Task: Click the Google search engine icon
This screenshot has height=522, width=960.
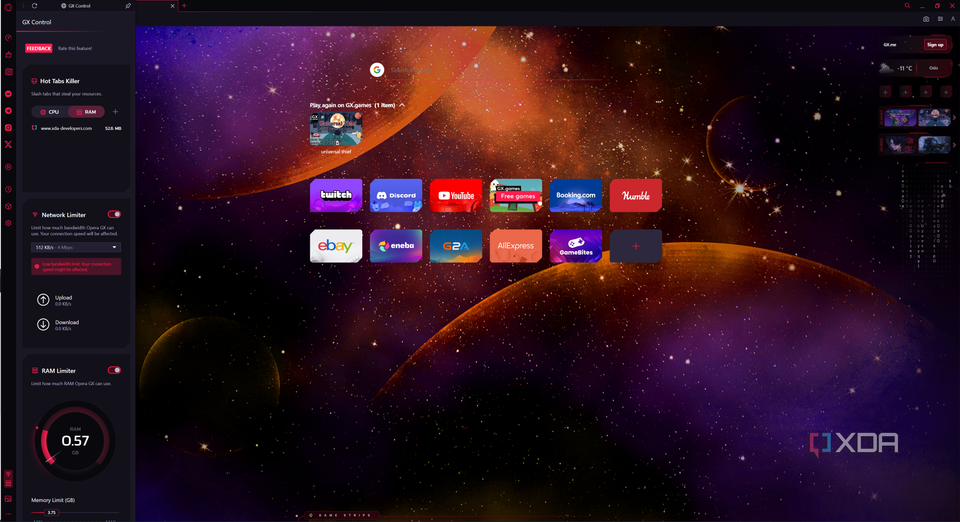Action: (x=377, y=70)
